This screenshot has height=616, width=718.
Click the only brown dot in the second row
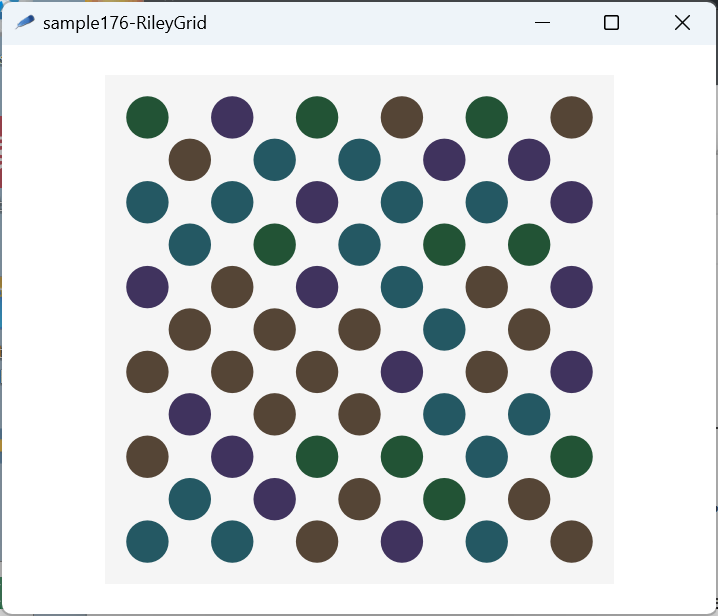pyautogui.click(x=190, y=160)
